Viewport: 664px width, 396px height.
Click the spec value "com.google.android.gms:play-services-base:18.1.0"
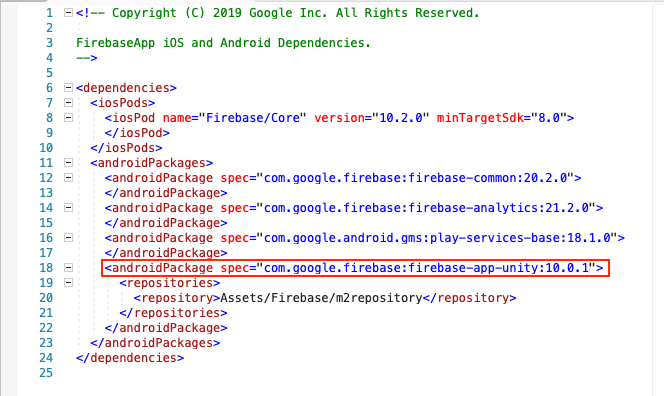[x=437, y=238]
